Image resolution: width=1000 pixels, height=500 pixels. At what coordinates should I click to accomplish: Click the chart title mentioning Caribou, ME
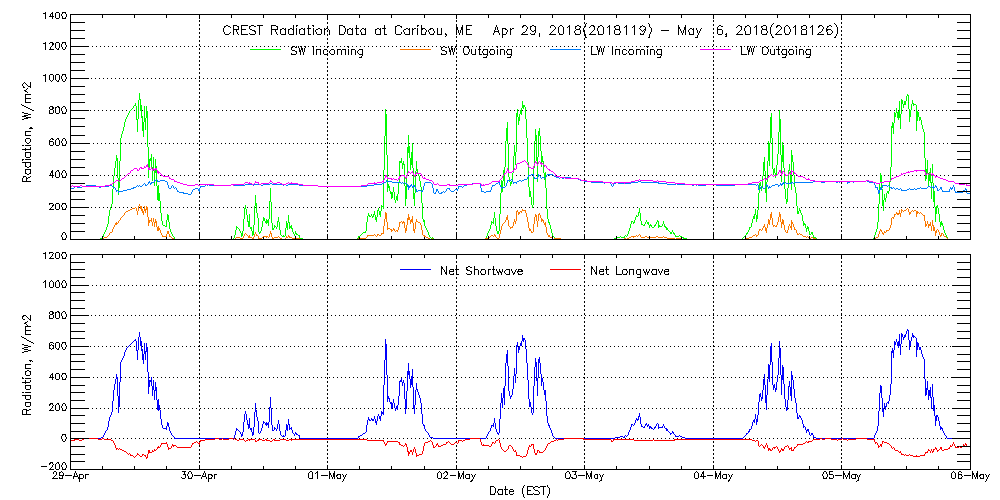(530, 31)
